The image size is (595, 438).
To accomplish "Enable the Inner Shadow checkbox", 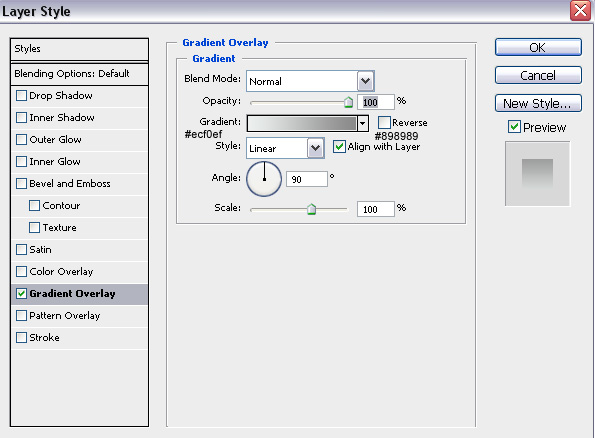I will pos(21,117).
